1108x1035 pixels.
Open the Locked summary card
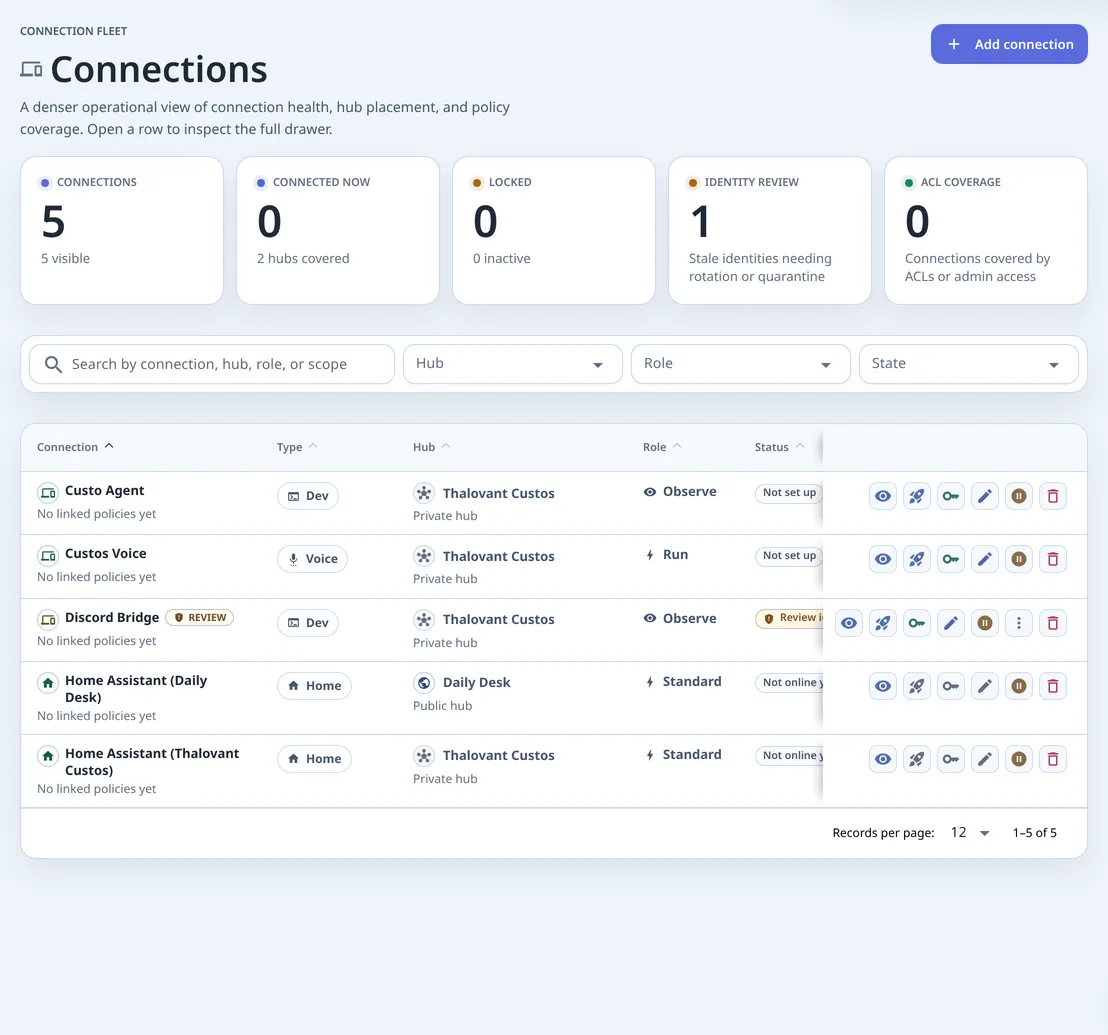[554, 230]
